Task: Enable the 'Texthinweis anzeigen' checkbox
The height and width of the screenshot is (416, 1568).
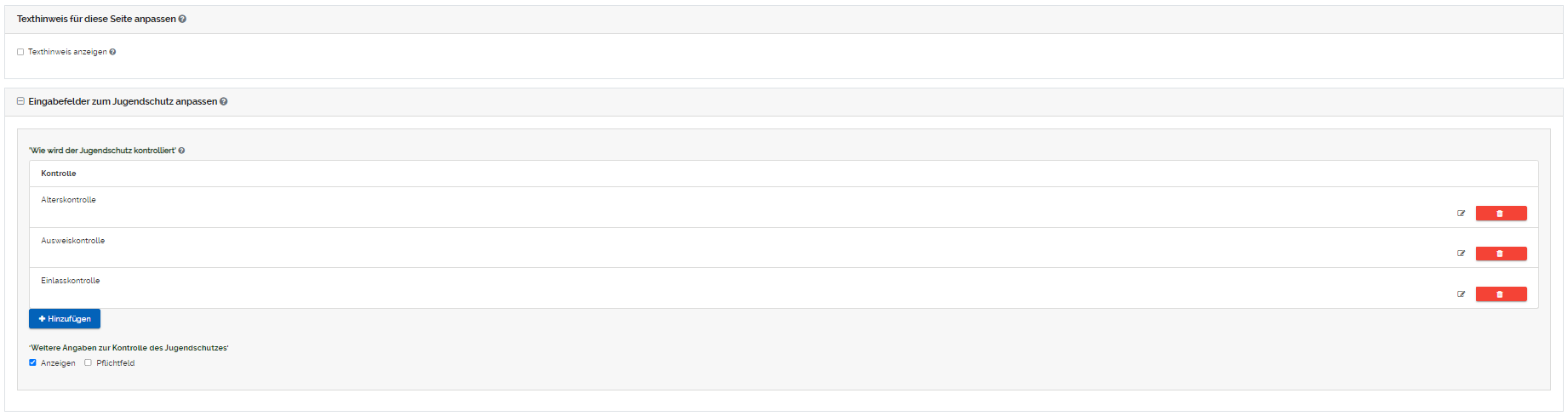Action: click(20, 52)
